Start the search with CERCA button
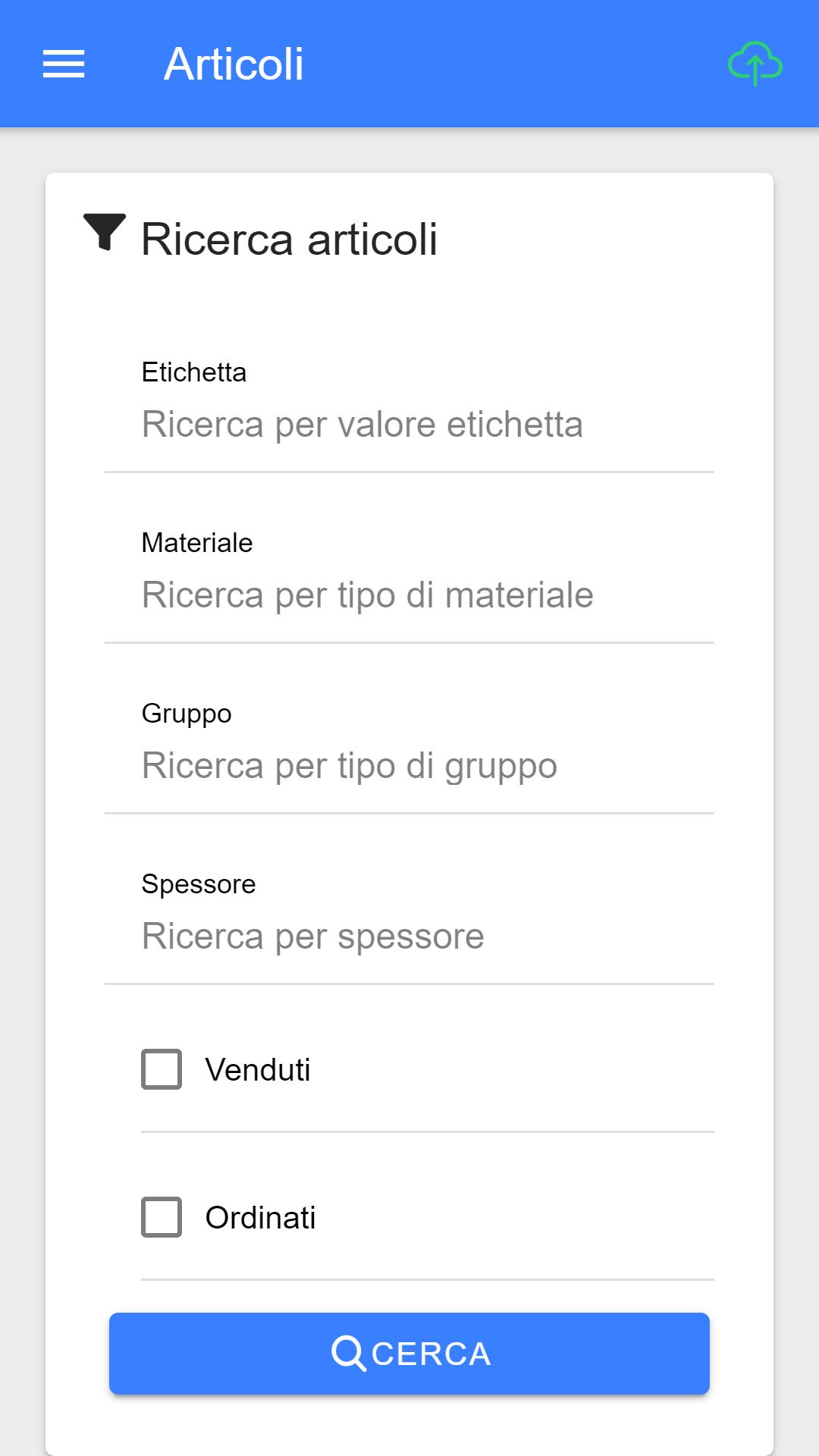Screen dimensions: 819x1456 coord(409,1354)
